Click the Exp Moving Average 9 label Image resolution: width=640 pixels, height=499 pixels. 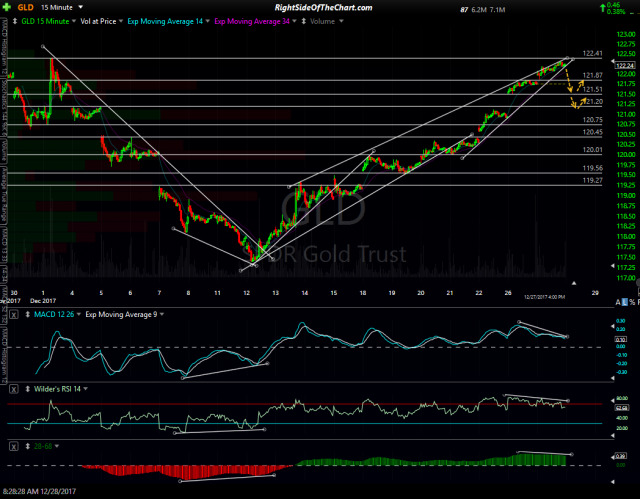(x=121, y=315)
